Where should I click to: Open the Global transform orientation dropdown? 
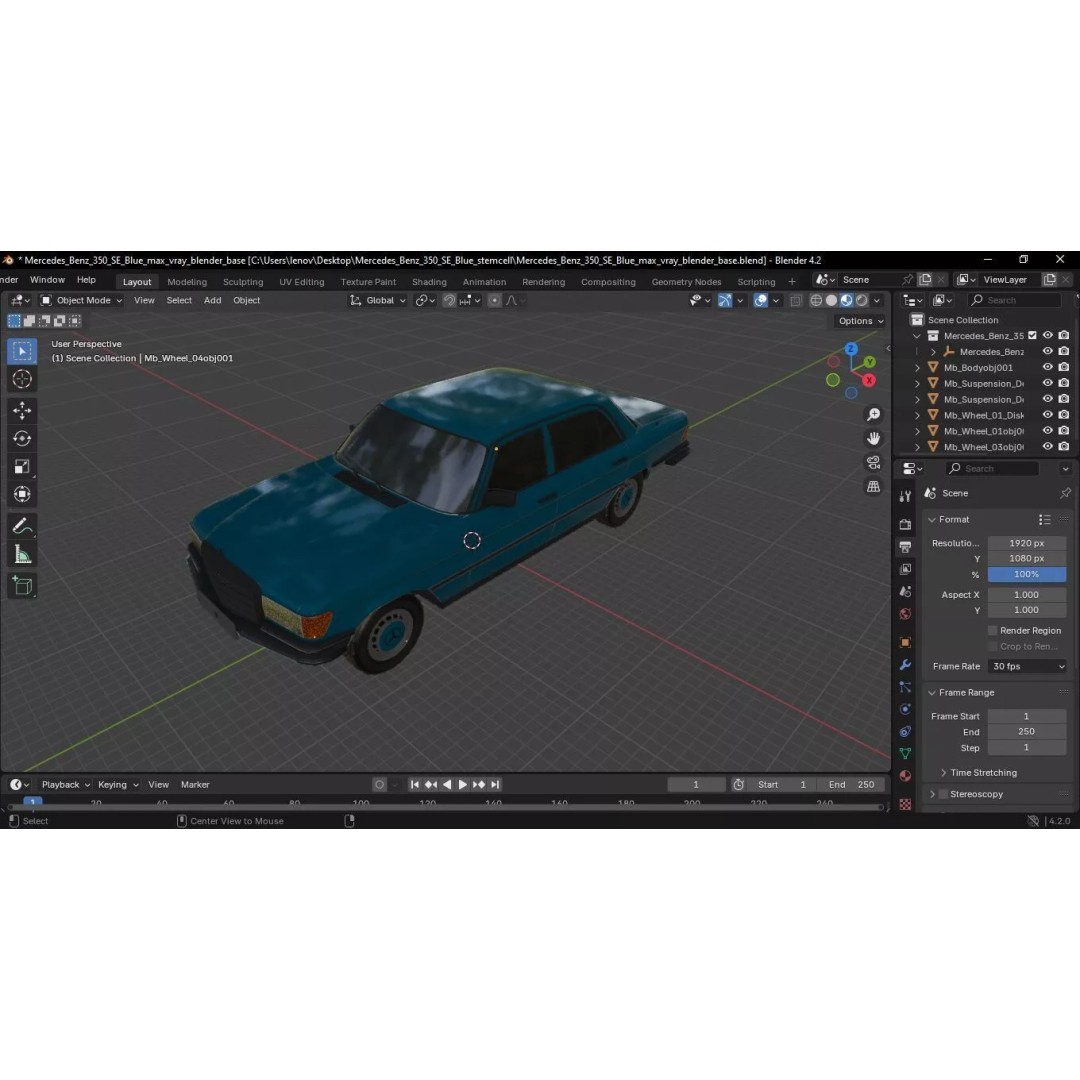pyautogui.click(x=377, y=300)
